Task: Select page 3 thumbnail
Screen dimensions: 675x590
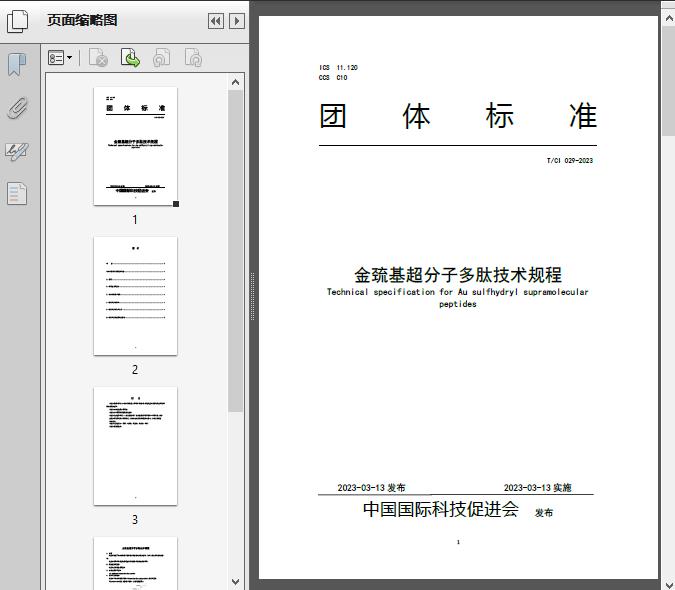Action: pyautogui.click(x=135, y=446)
